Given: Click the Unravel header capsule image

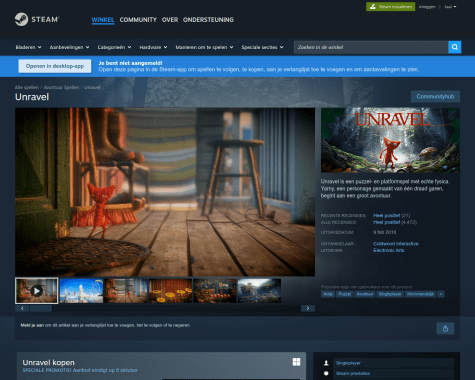Looking at the screenshot, I should click(390, 140).
